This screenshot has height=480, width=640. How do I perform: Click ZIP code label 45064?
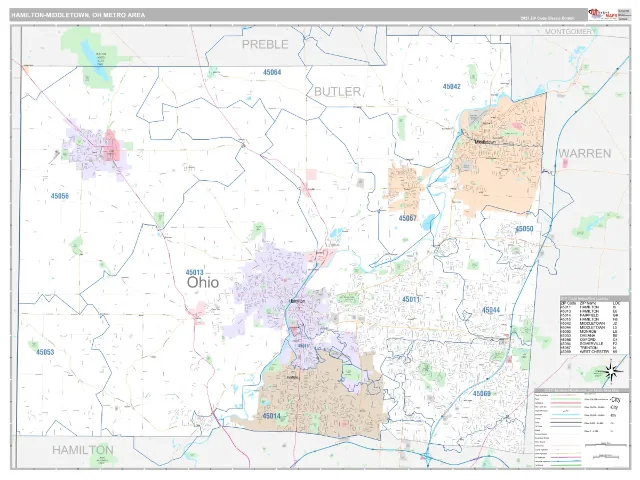tap(272, 72)
